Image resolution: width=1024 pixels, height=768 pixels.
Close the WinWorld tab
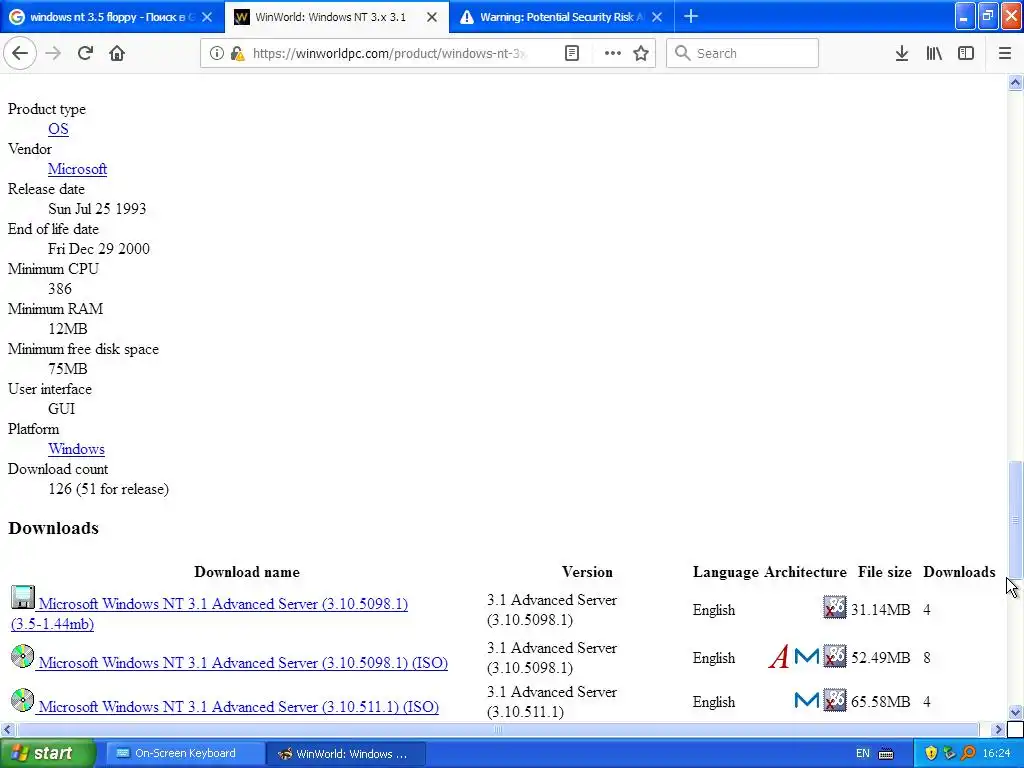[x=432, y=17]
